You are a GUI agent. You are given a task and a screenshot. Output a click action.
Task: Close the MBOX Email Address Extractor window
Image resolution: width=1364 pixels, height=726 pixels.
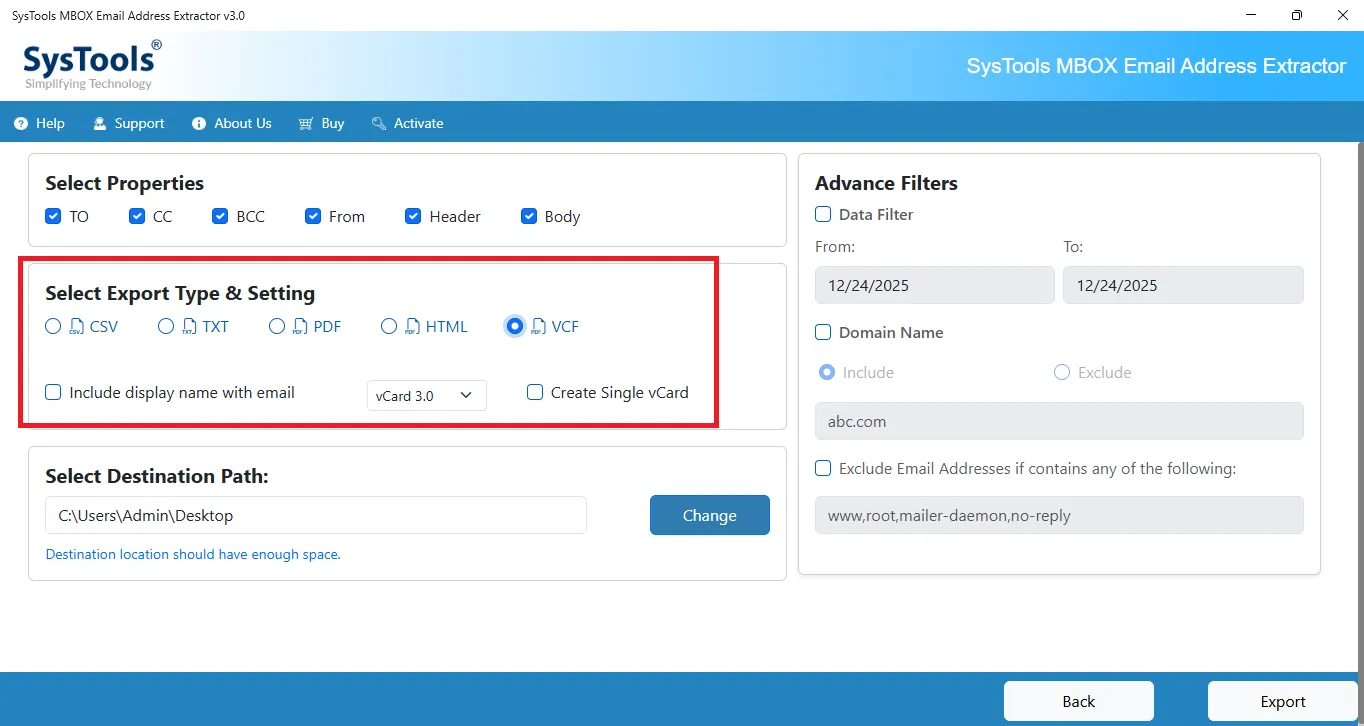pyautogui.click(x=1341, y=15)
